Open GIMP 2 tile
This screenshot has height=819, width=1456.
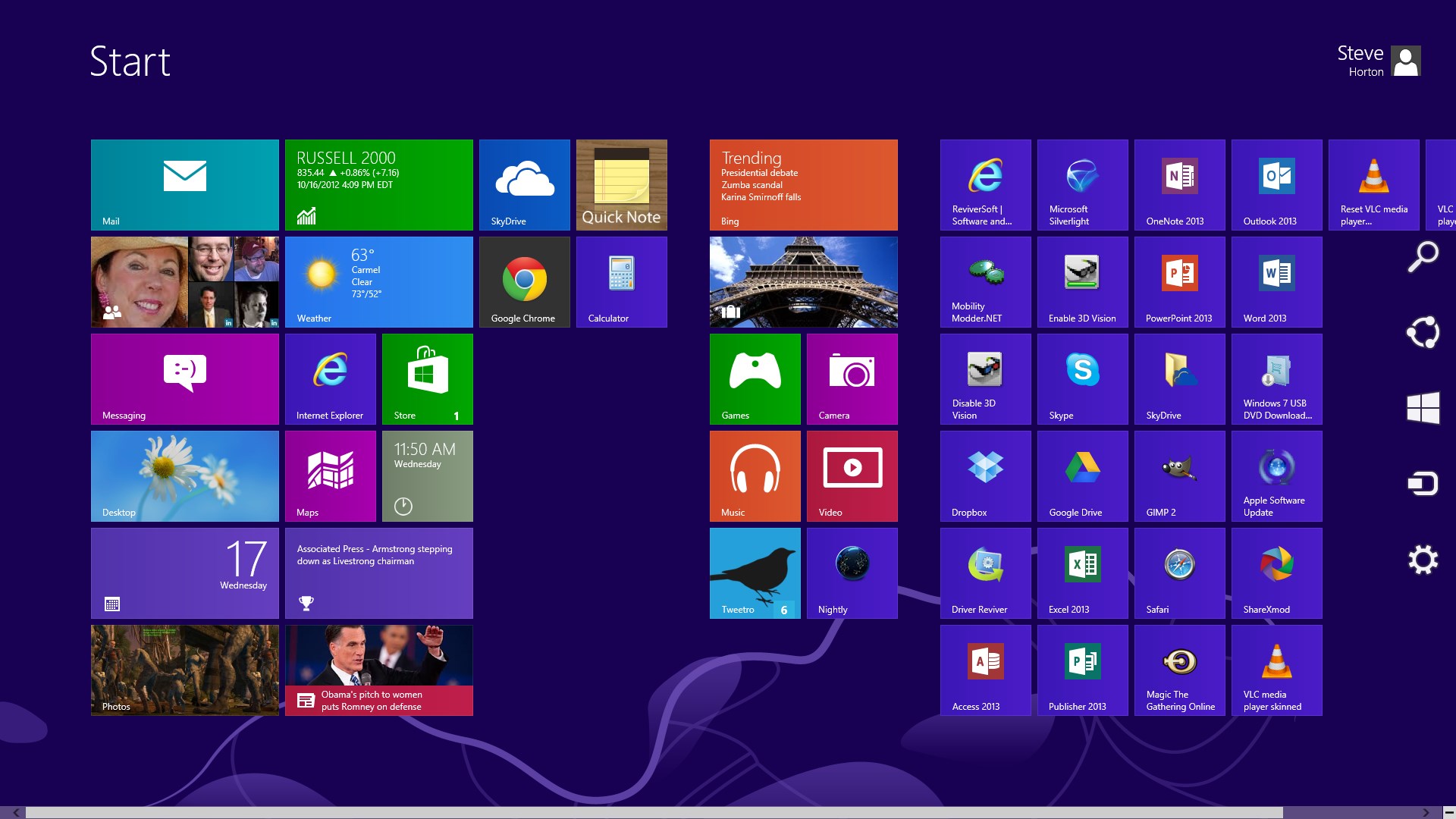1180,476
